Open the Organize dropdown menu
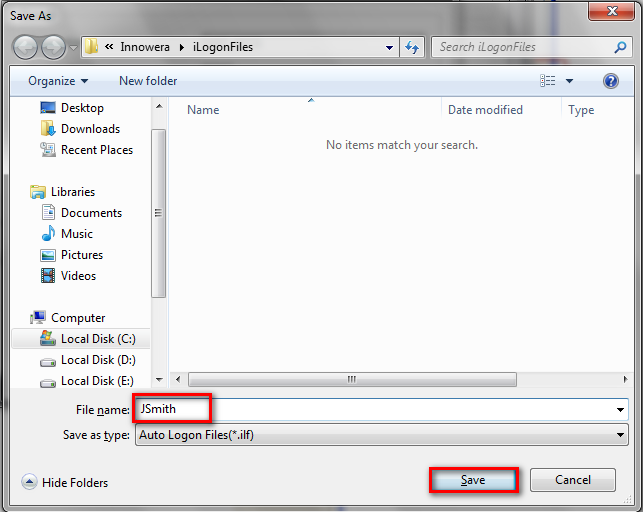The image size is (643, 512). pyautogui.click(x=58, y=81)
